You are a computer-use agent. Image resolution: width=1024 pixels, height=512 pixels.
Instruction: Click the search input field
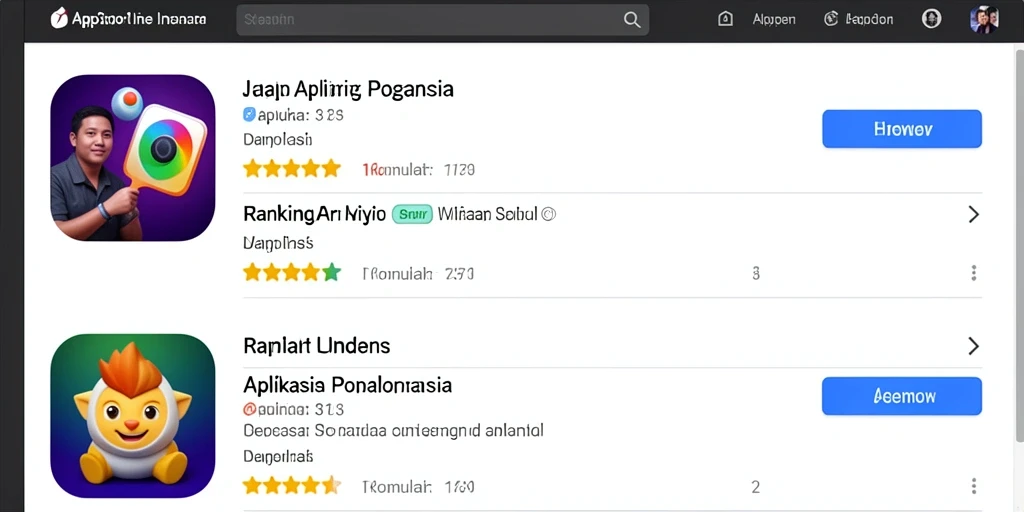tap(442, 20)
